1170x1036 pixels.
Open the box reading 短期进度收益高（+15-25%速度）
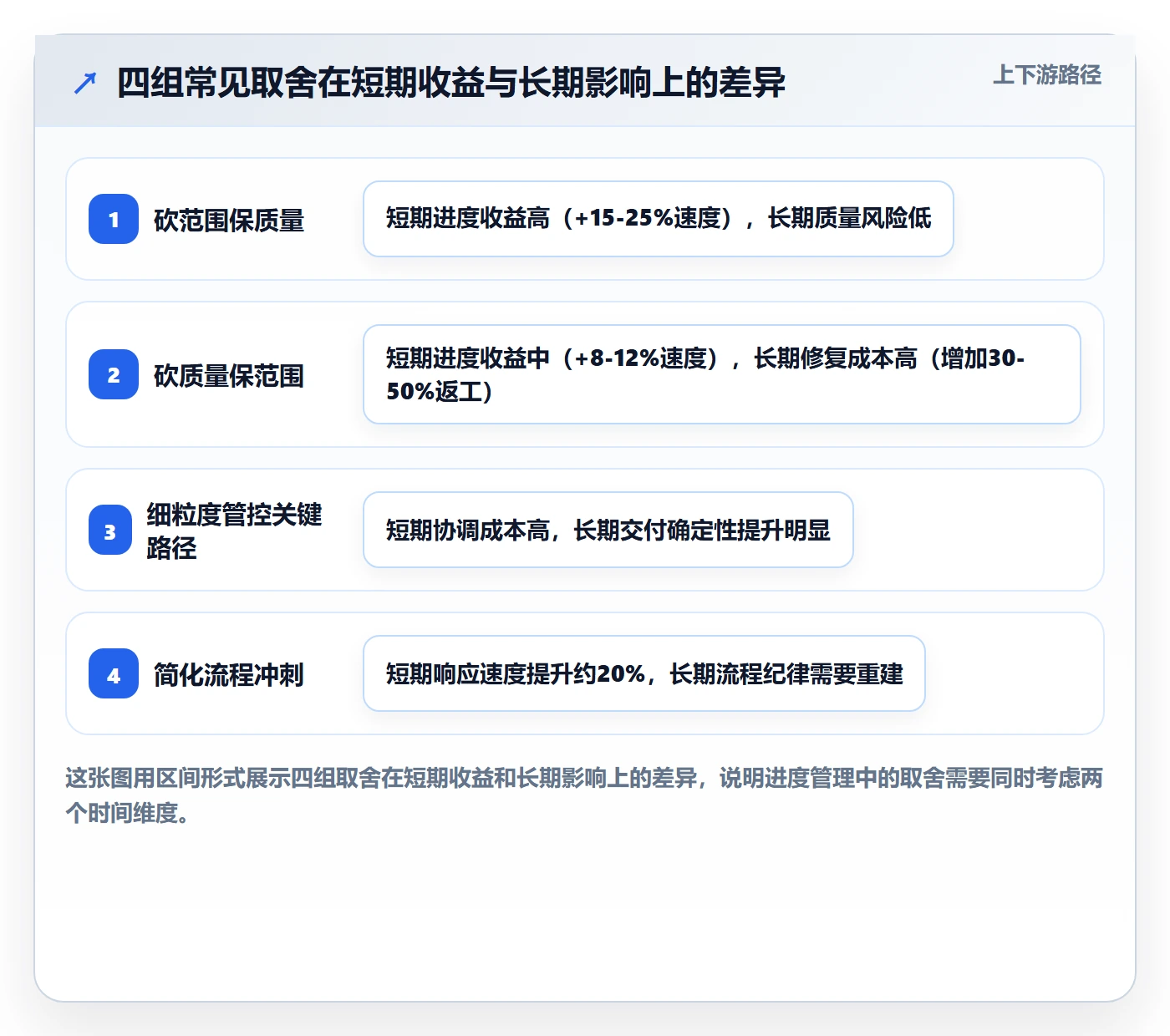coord(659,219)
